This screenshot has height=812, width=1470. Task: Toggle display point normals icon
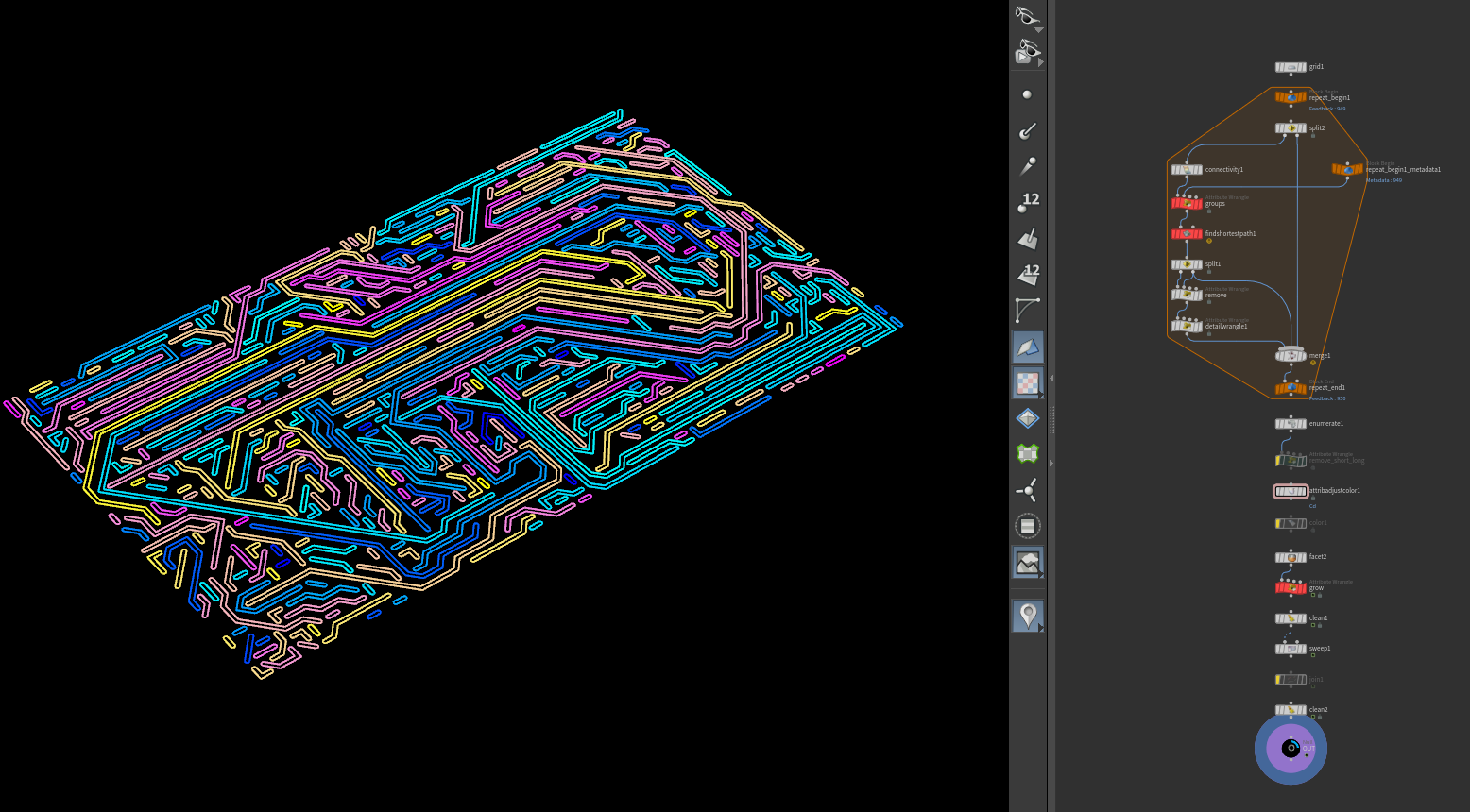click(1027, 131)
